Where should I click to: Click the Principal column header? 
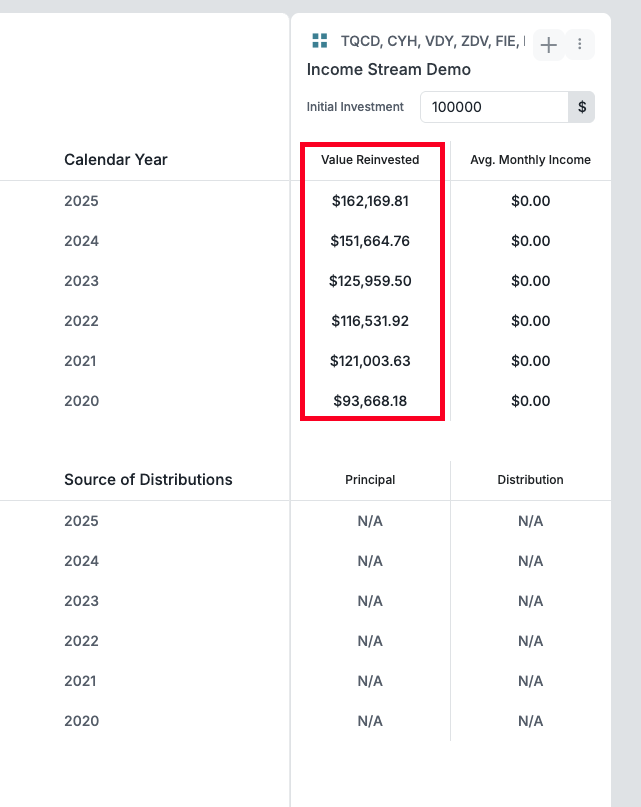tap(370, 480)
